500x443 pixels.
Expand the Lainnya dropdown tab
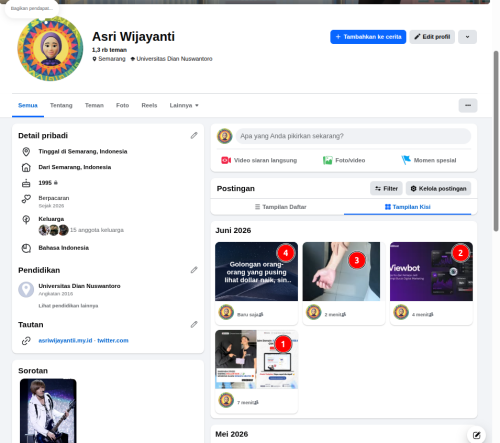(x=184, y=105)
